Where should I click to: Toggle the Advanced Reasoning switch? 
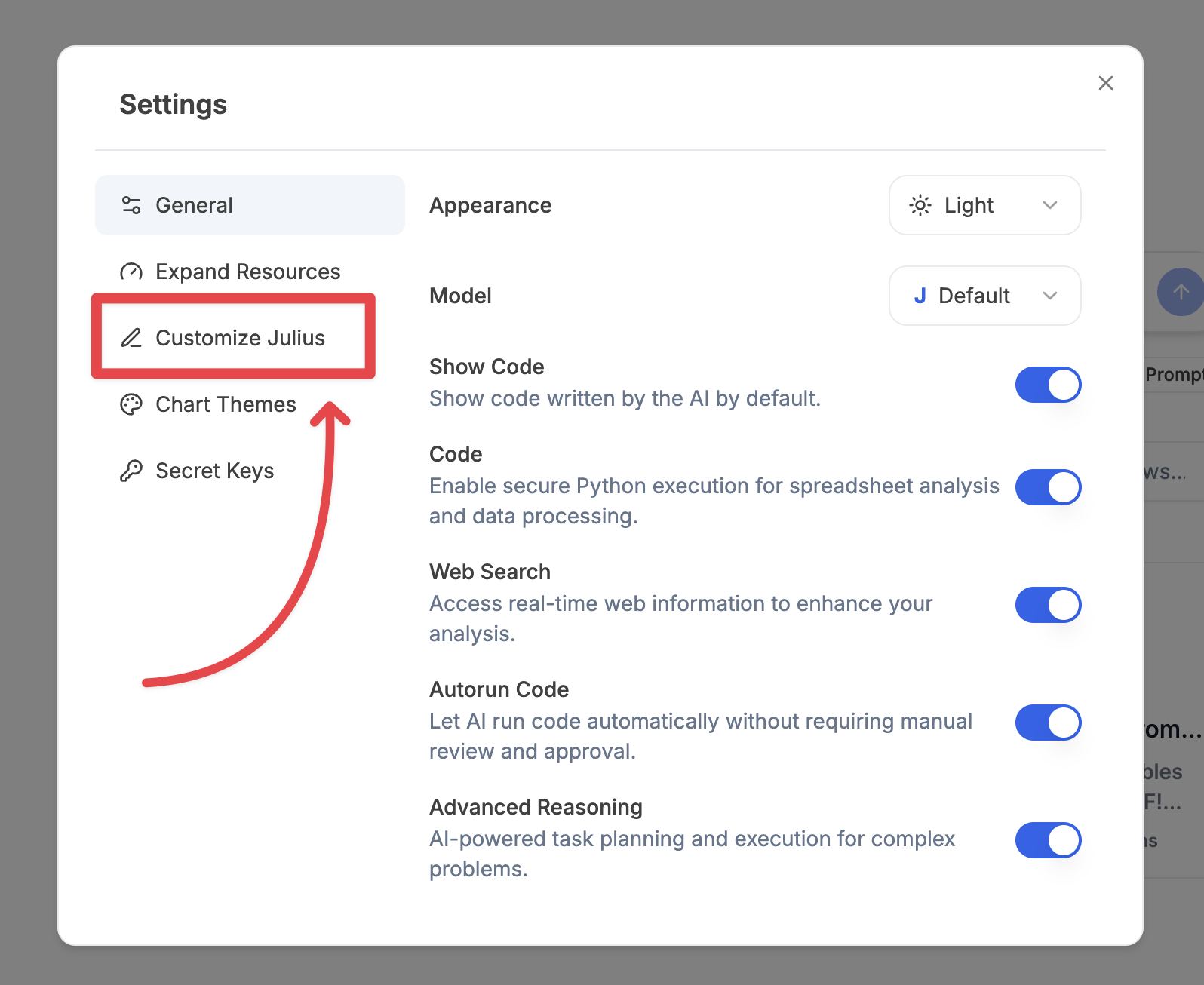pyautogui.click(x=1049, y=840)
